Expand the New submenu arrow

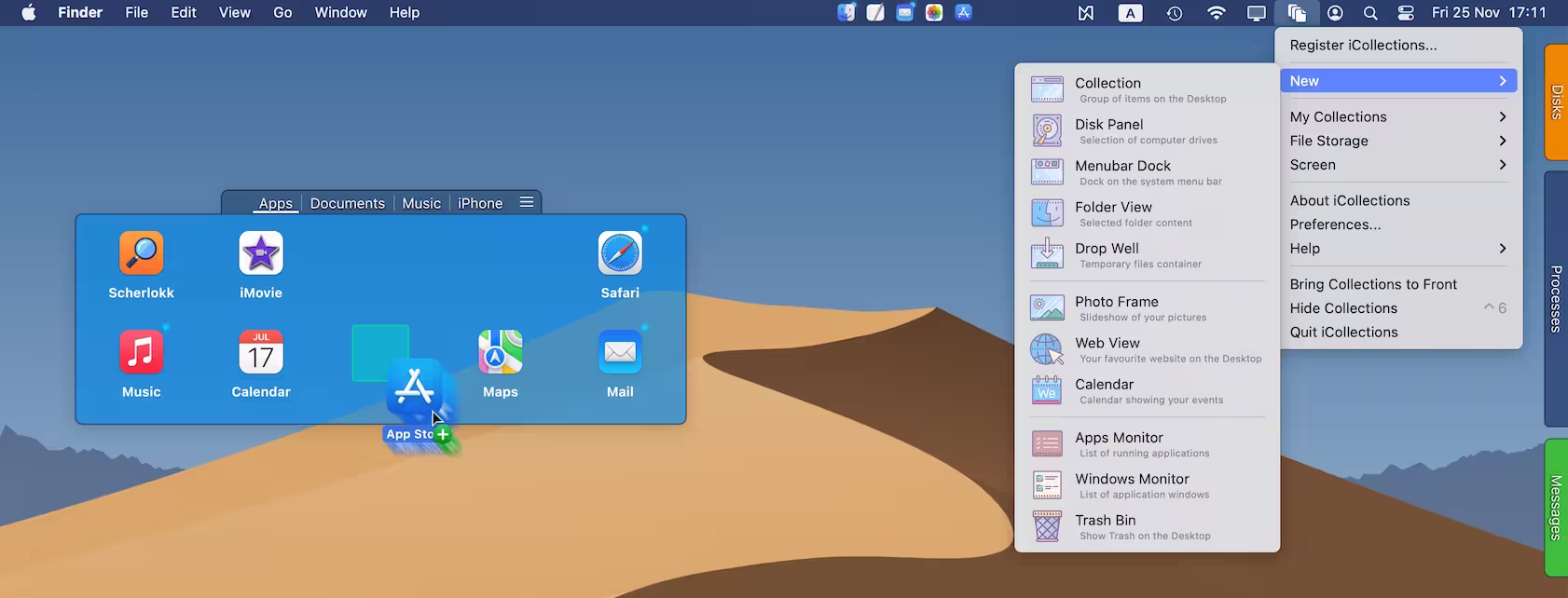(1503, 81)
